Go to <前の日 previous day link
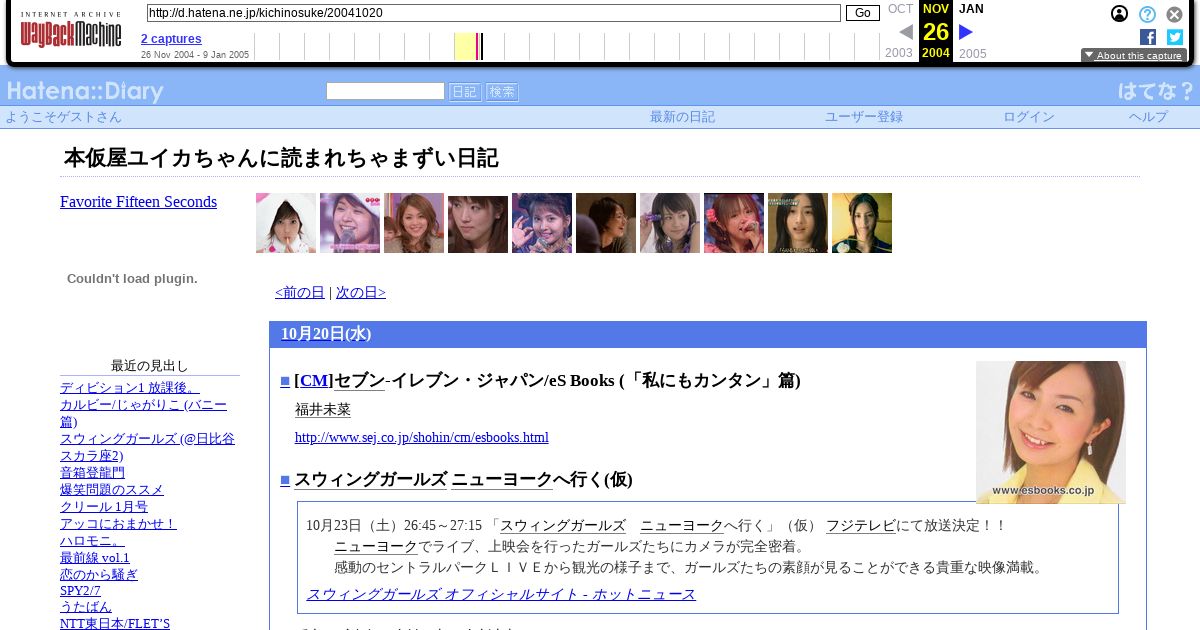Screen dimensions: 1200x630 click(x=300, y=293)
